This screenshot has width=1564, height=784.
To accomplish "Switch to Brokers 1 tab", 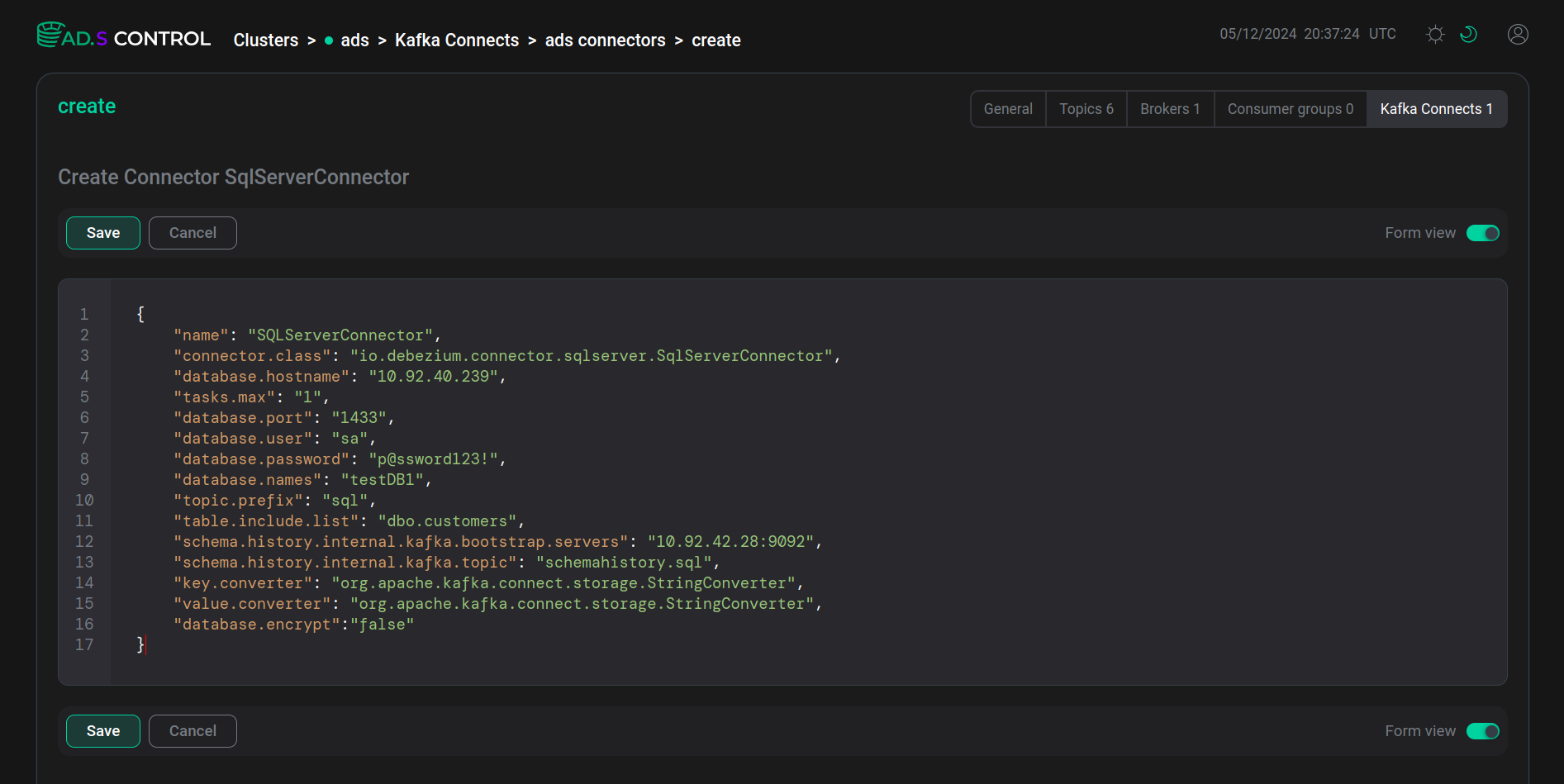I will tap(1170, 109).
